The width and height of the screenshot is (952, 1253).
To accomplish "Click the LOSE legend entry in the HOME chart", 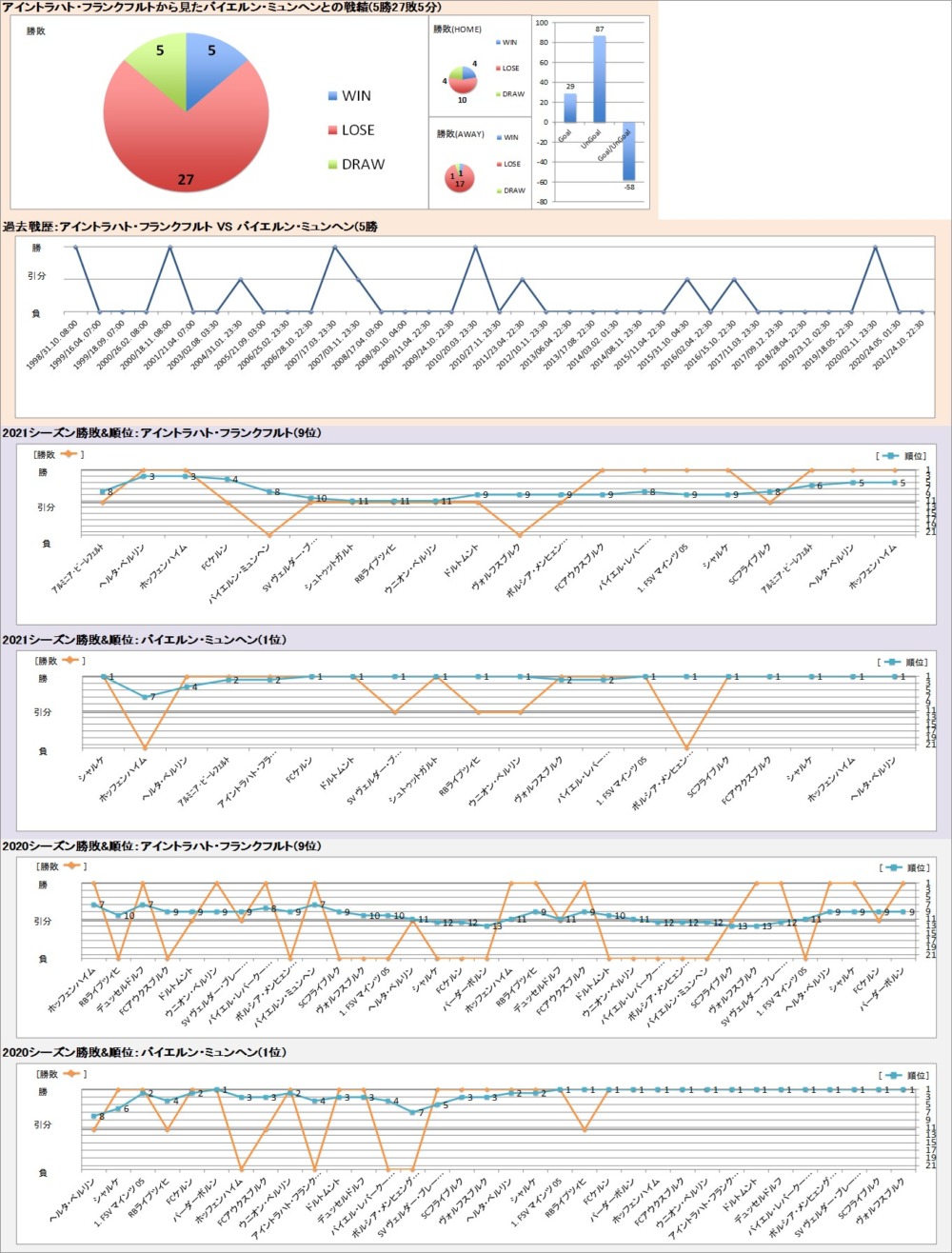I will tap(507, 69).
